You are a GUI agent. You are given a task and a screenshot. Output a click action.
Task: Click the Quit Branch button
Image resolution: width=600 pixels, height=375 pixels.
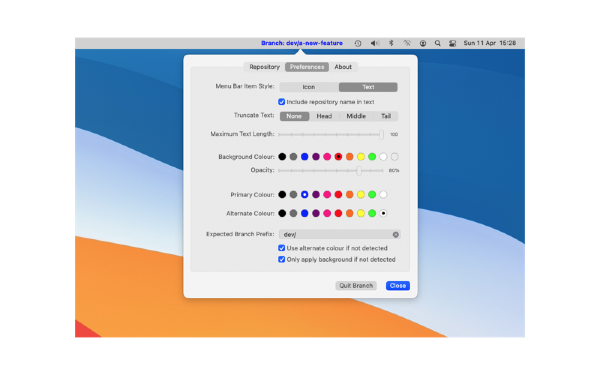pos(356,285)
